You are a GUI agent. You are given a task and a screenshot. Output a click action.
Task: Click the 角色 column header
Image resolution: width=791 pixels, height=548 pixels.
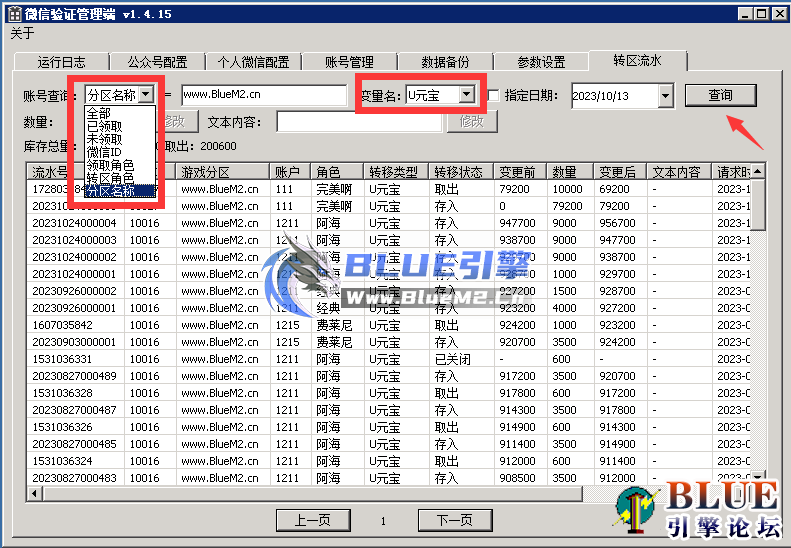tap(337, 172)
